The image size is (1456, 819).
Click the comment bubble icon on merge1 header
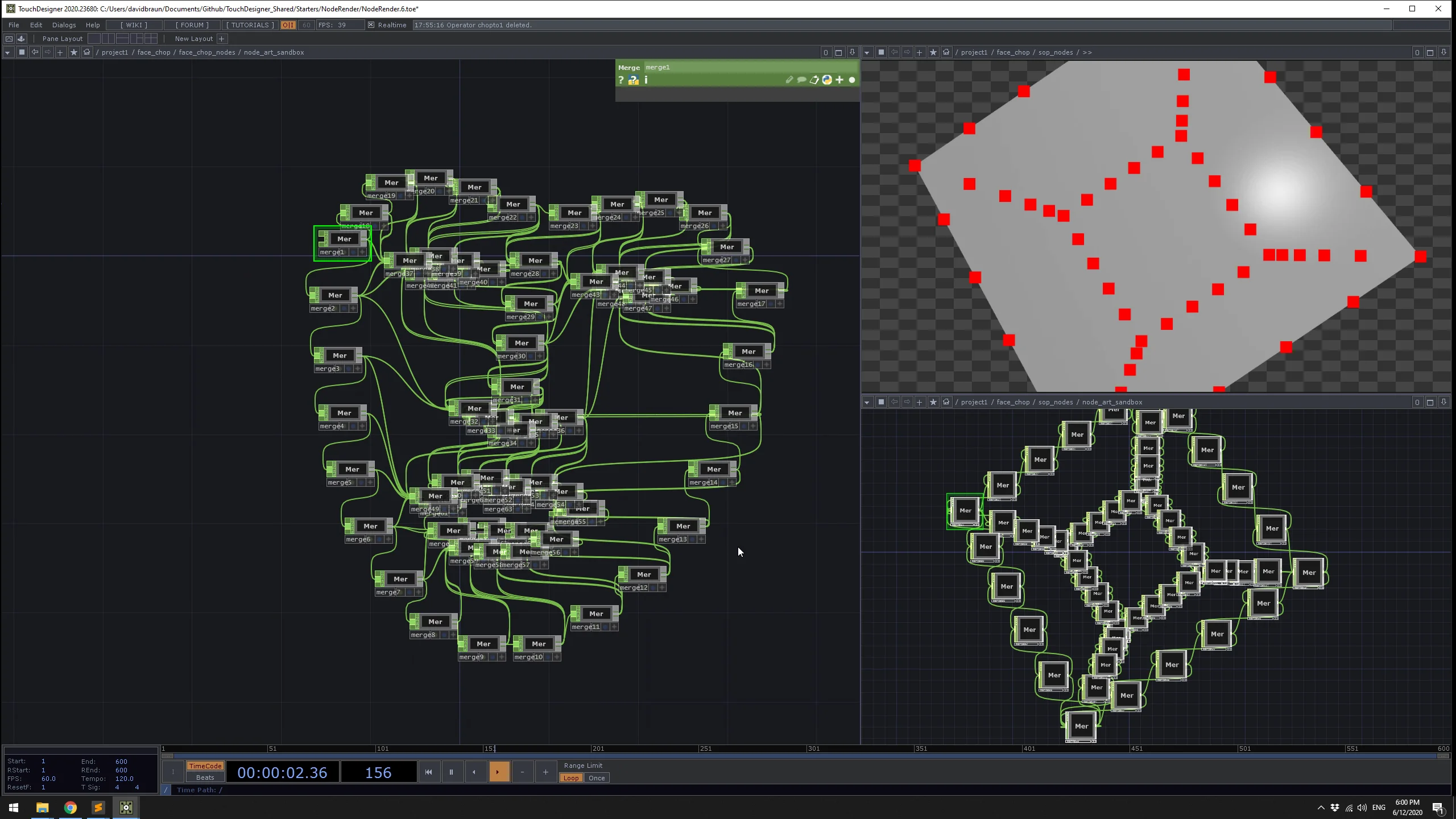click(802, 81)
